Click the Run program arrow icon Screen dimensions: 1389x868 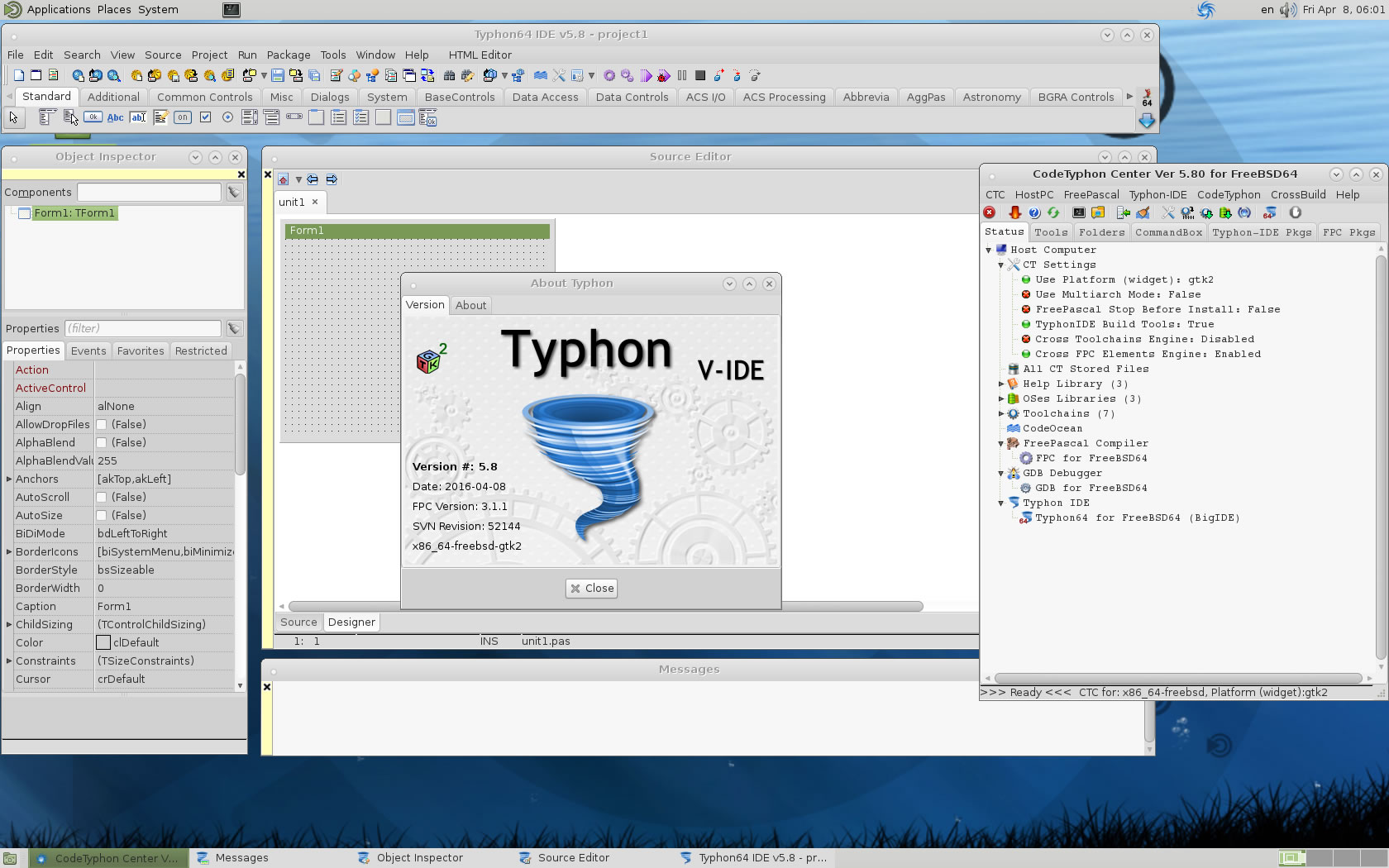tap(646, 75)
